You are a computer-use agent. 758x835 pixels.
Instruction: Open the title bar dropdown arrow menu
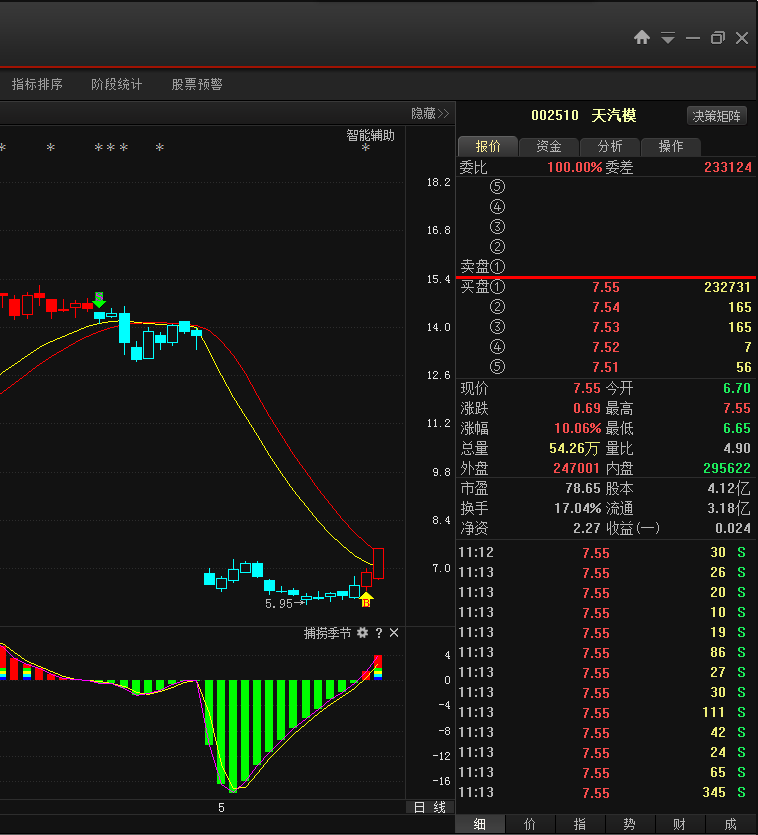pos(668,38)
